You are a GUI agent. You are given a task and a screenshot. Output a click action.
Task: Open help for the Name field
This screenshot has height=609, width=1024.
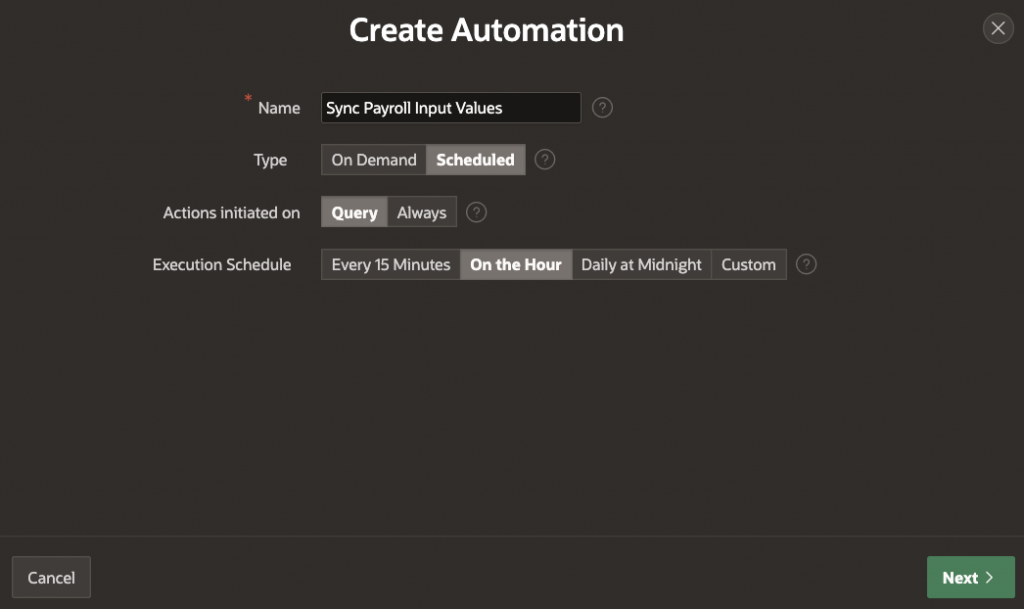pos(602,108)
